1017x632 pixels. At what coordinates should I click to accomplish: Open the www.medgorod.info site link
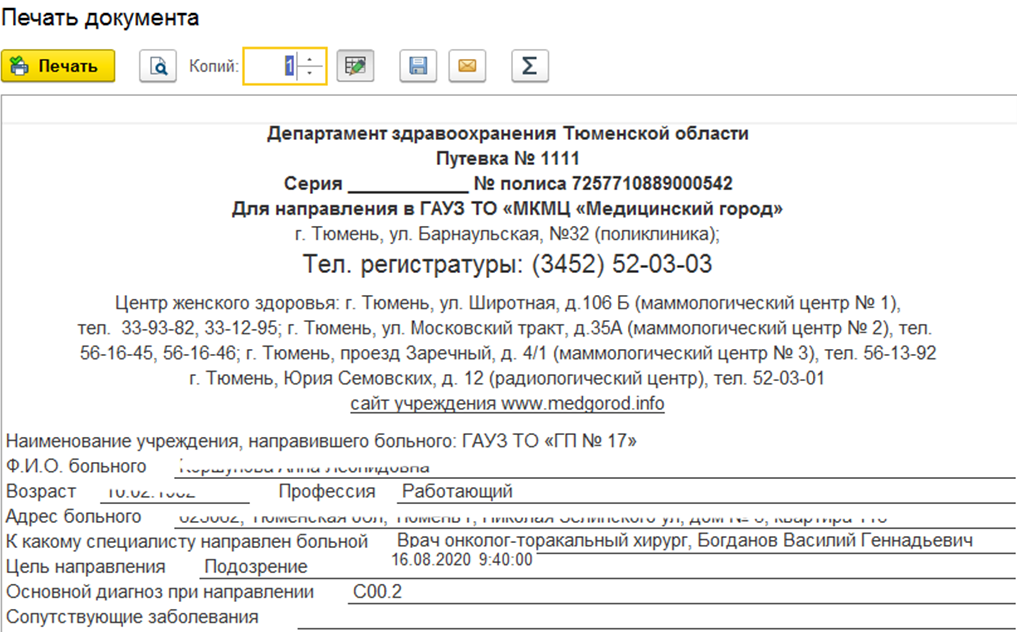(x=507, y=404)
